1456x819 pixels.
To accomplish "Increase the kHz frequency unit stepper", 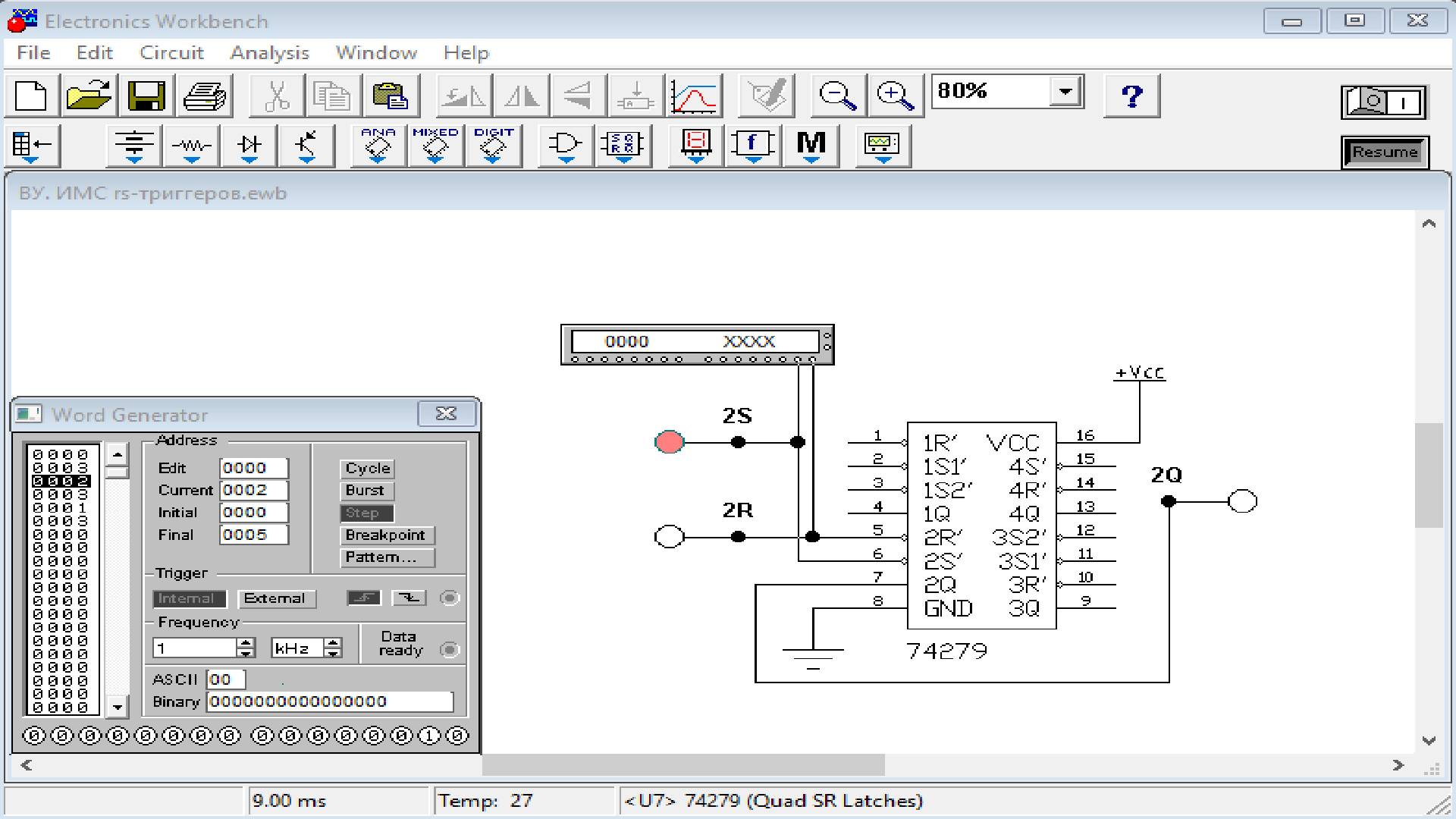I will (333, 643).
